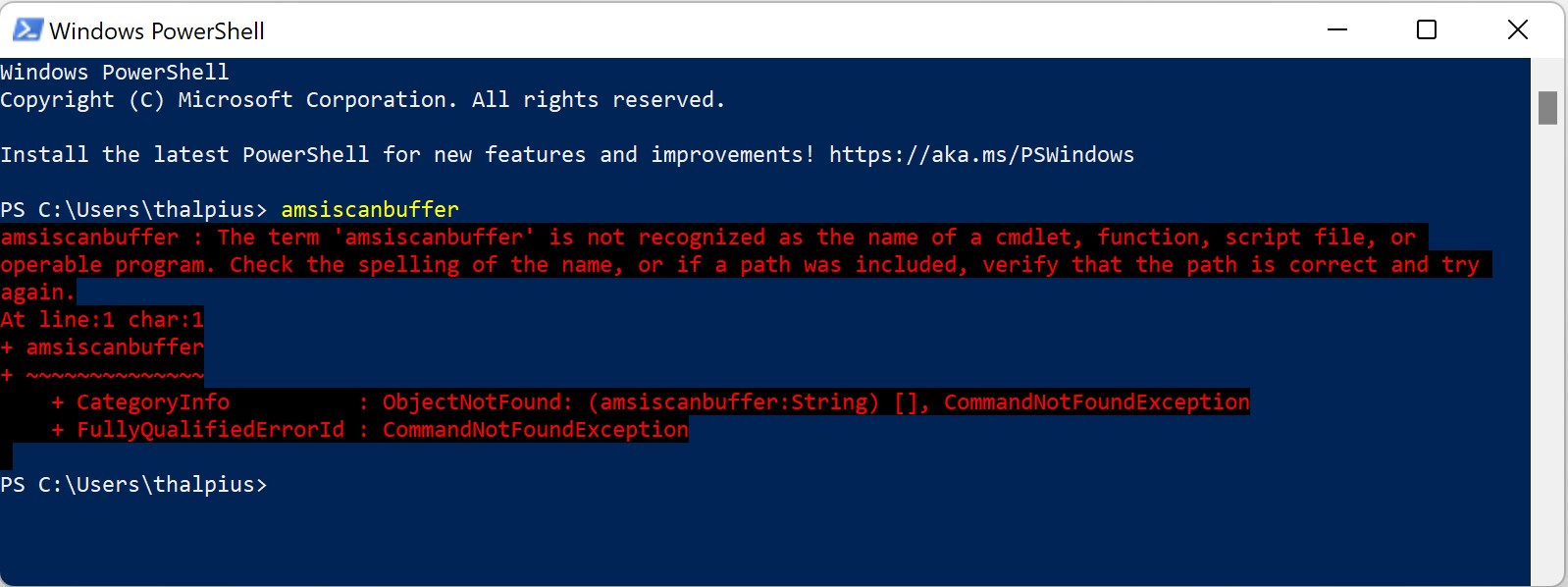Click the empty terminal area below the prompt
The image size is (1568, 587).
[687, 540]
